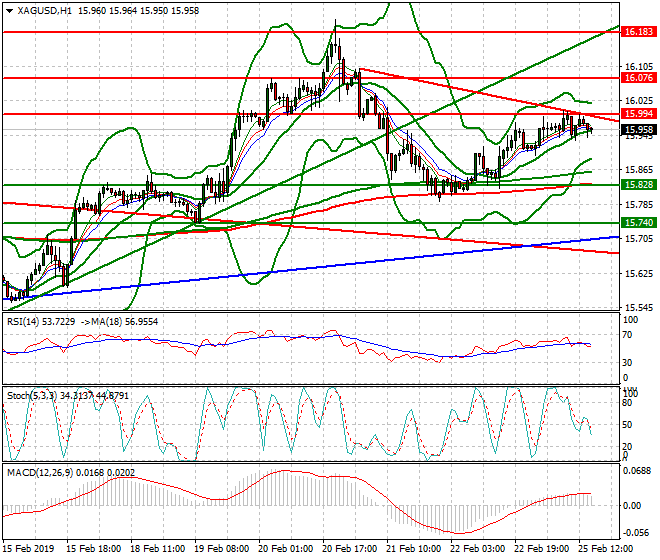Select the 16.183 resistance price label
The width and height of the screenshot is (660, 560).
click(639, 32)
